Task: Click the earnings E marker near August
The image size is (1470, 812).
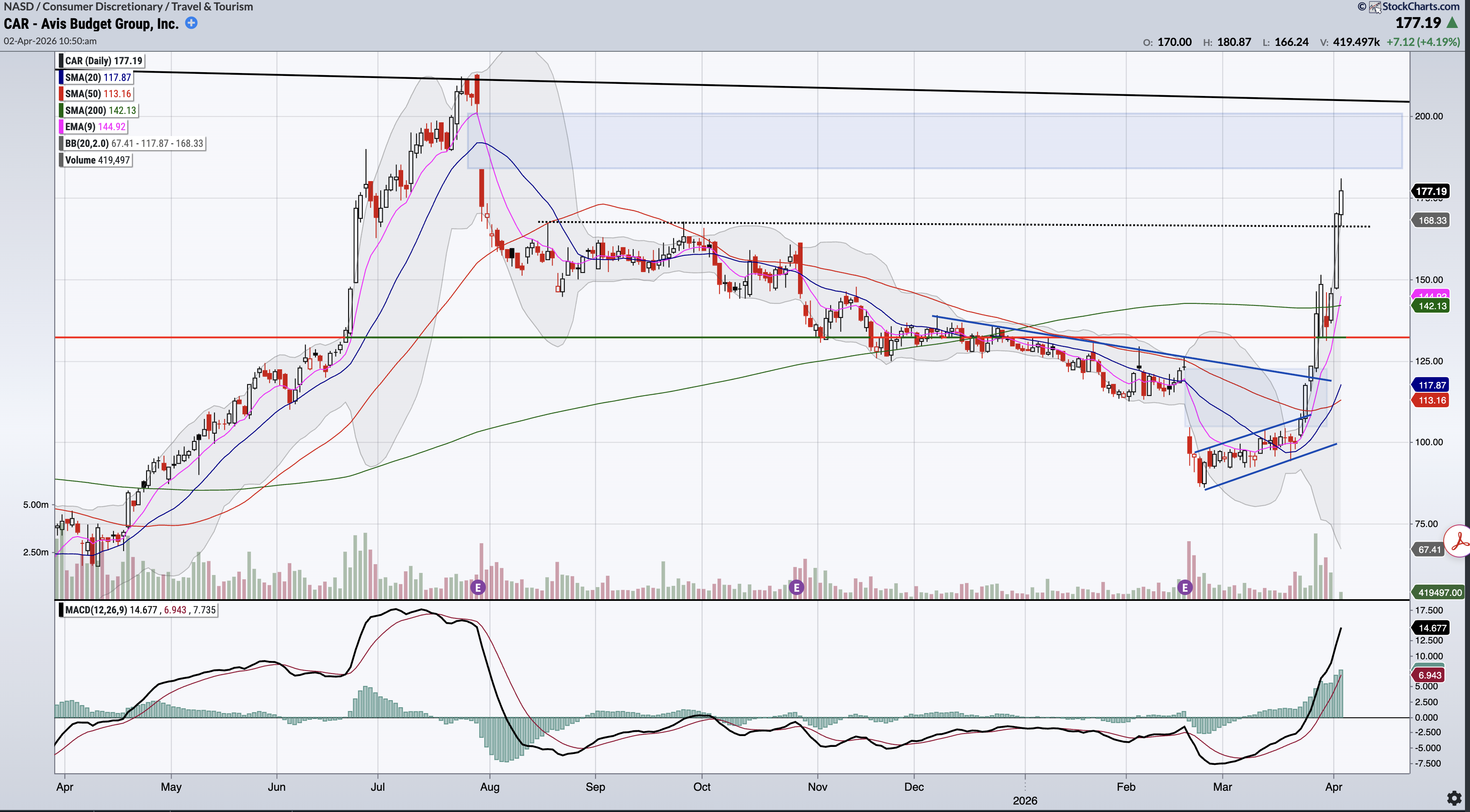Action: pyautogui.click(x=478, y=587)
